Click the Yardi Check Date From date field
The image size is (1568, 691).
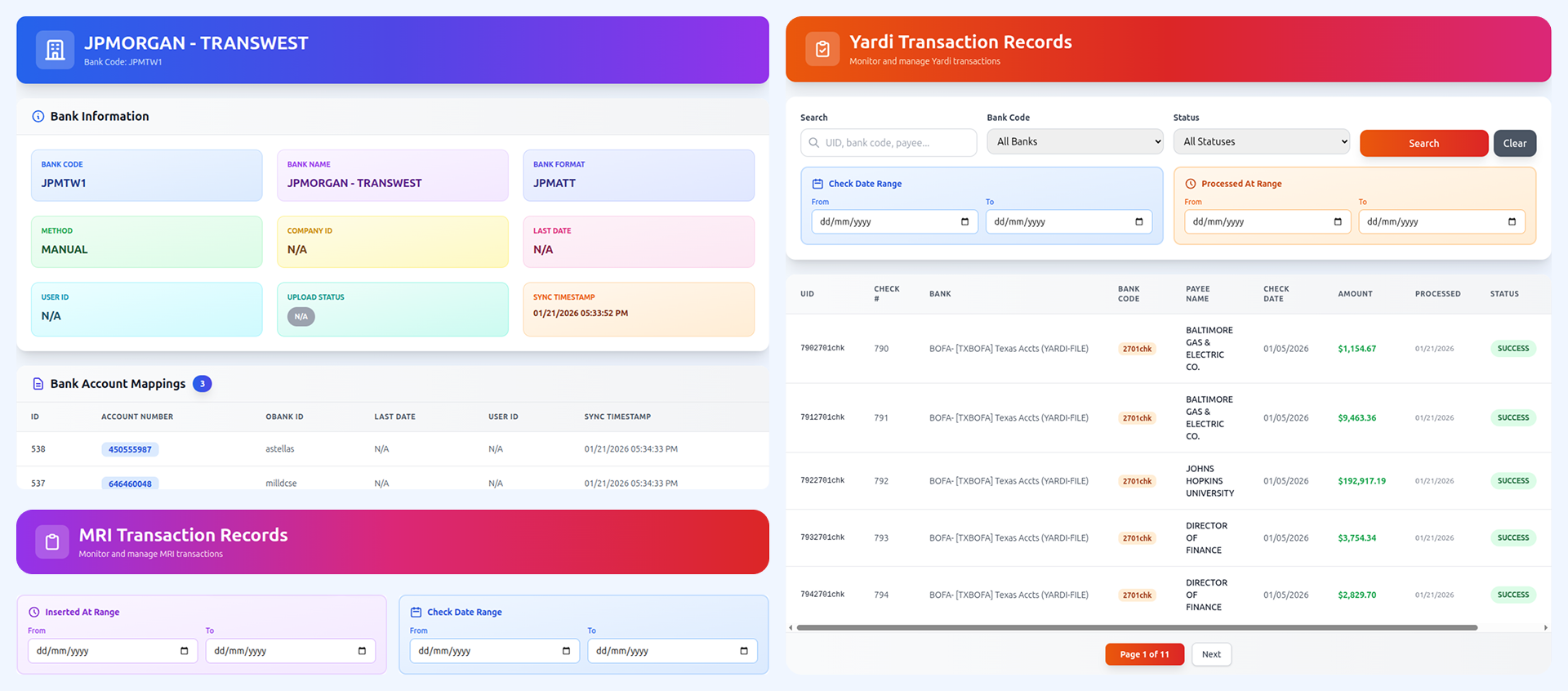(894, 222)
